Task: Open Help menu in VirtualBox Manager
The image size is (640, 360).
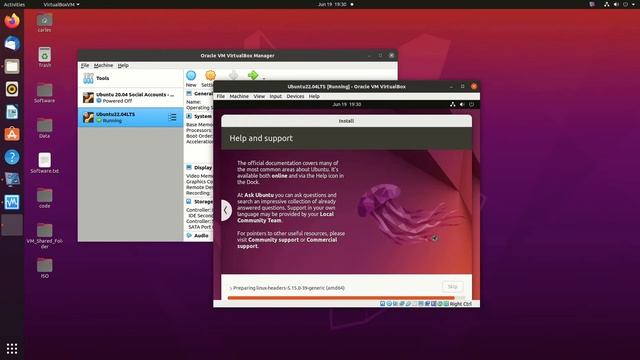Action: click(123, 65)
